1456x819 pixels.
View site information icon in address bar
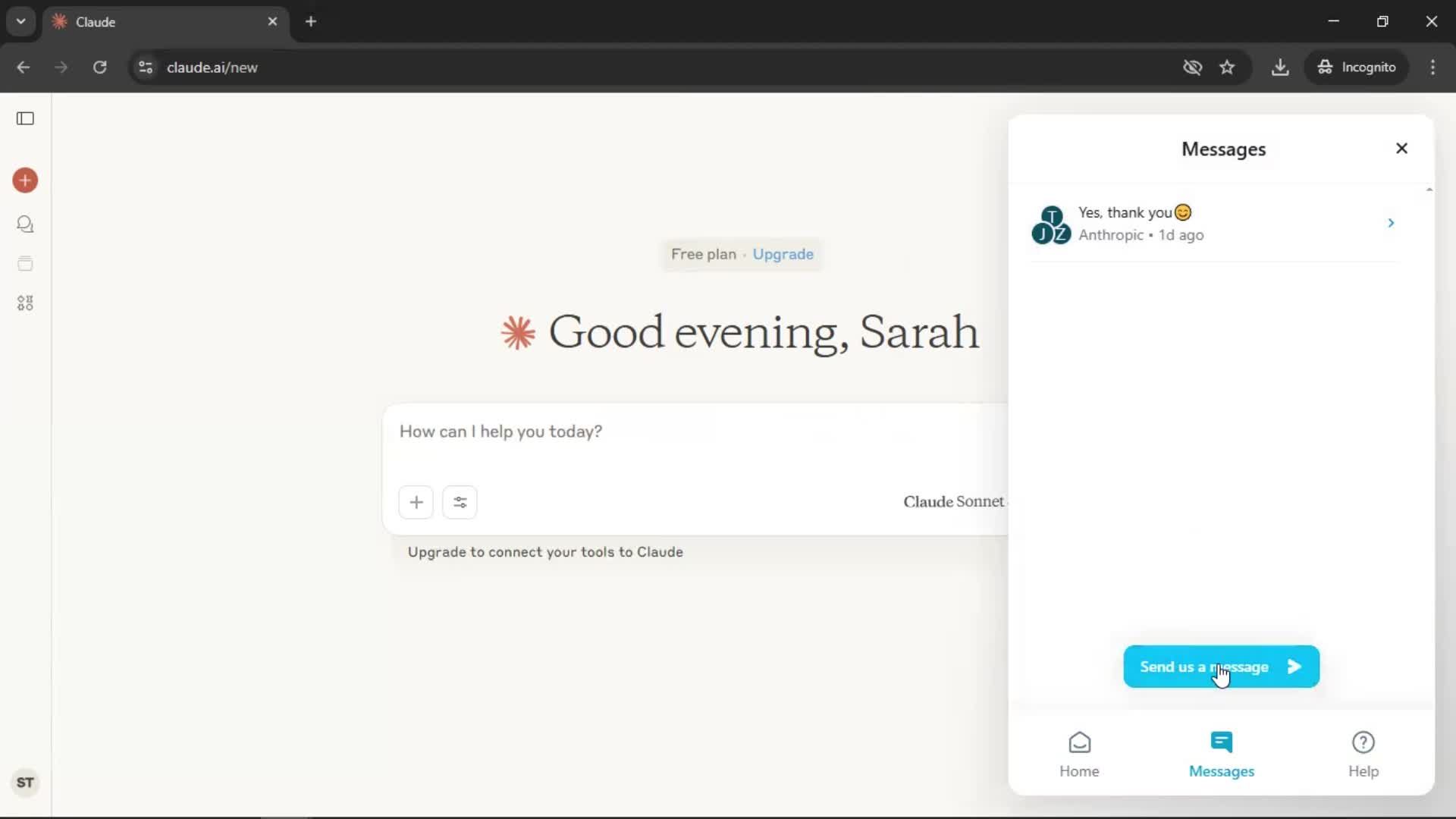click(146, 67)
